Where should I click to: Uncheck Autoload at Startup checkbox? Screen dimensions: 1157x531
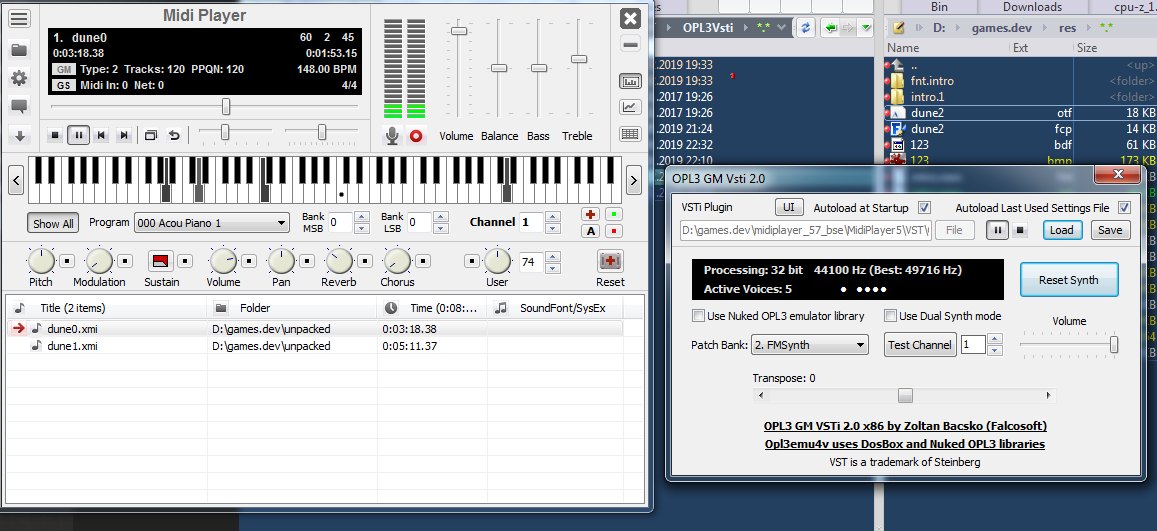tap(925, 208)
